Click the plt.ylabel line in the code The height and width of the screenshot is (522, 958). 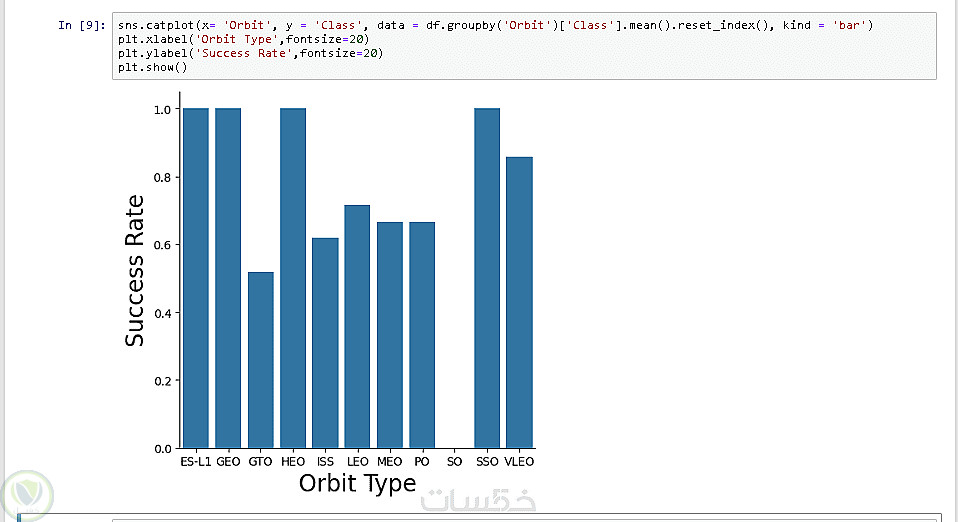click(x=250, y=53)
